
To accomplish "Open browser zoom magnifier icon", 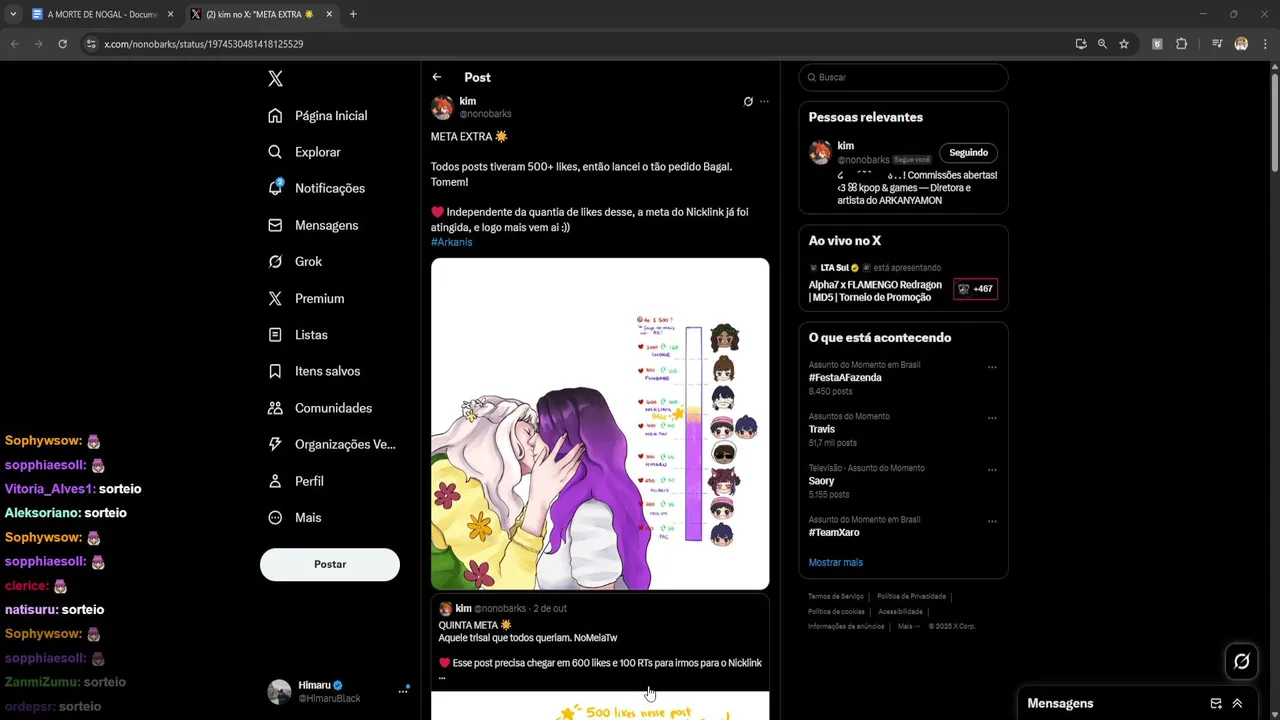I will 1102,44.
